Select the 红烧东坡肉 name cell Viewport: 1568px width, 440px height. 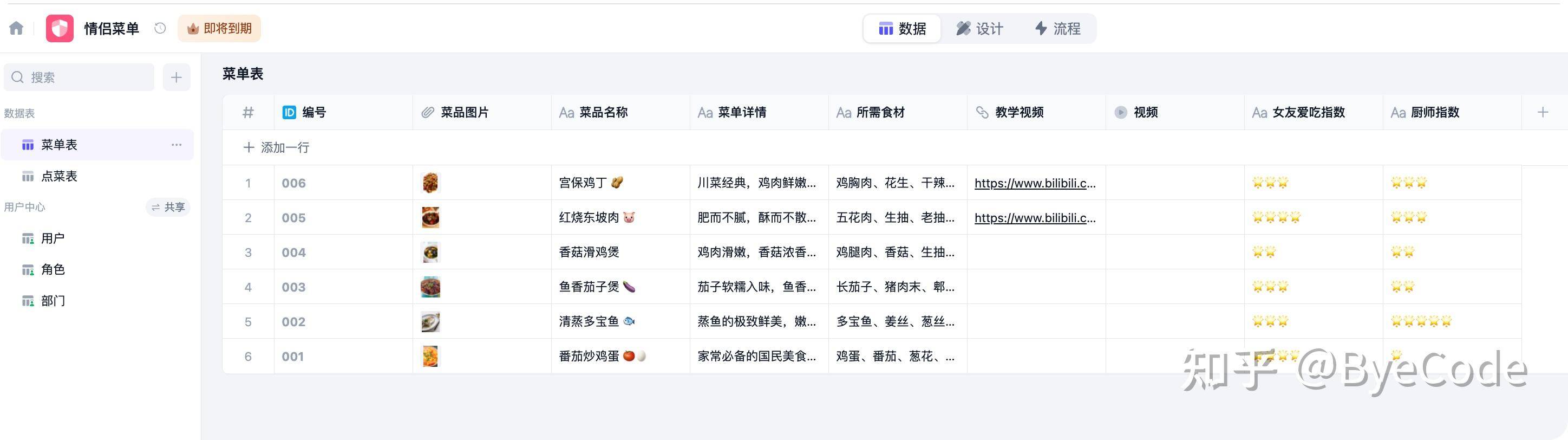point(621,218)
